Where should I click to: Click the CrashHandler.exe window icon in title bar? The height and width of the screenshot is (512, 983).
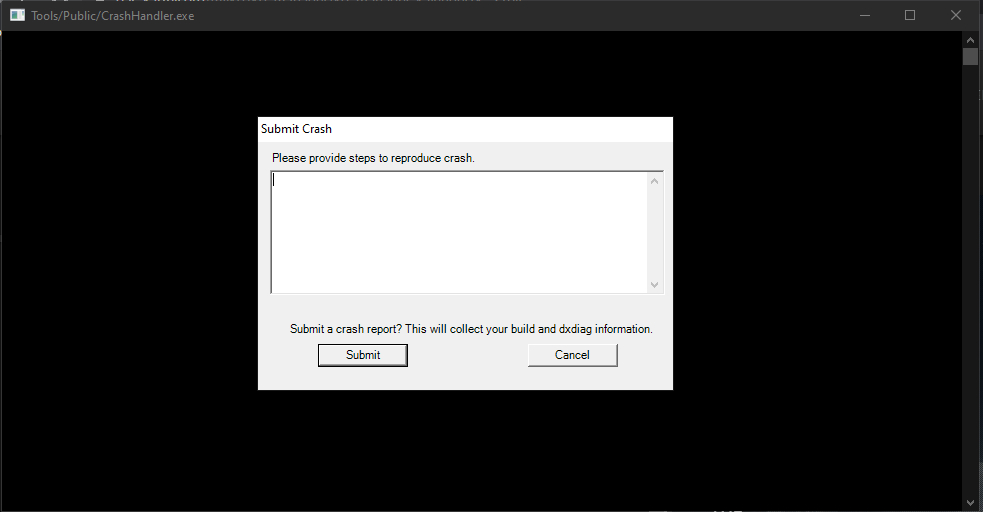click(x=17, y=16)
